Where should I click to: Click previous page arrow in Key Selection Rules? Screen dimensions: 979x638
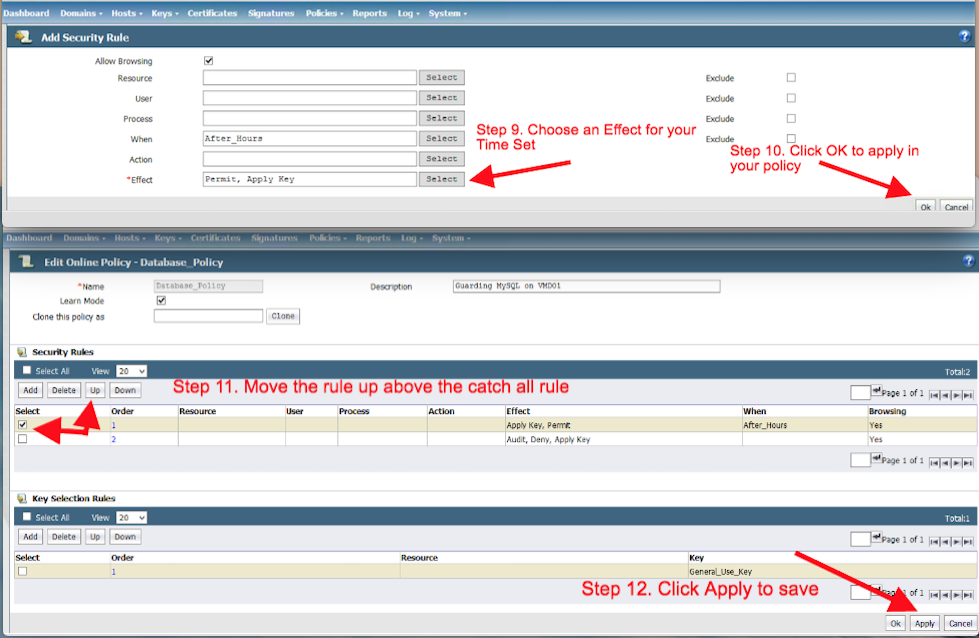click(945, 540)
